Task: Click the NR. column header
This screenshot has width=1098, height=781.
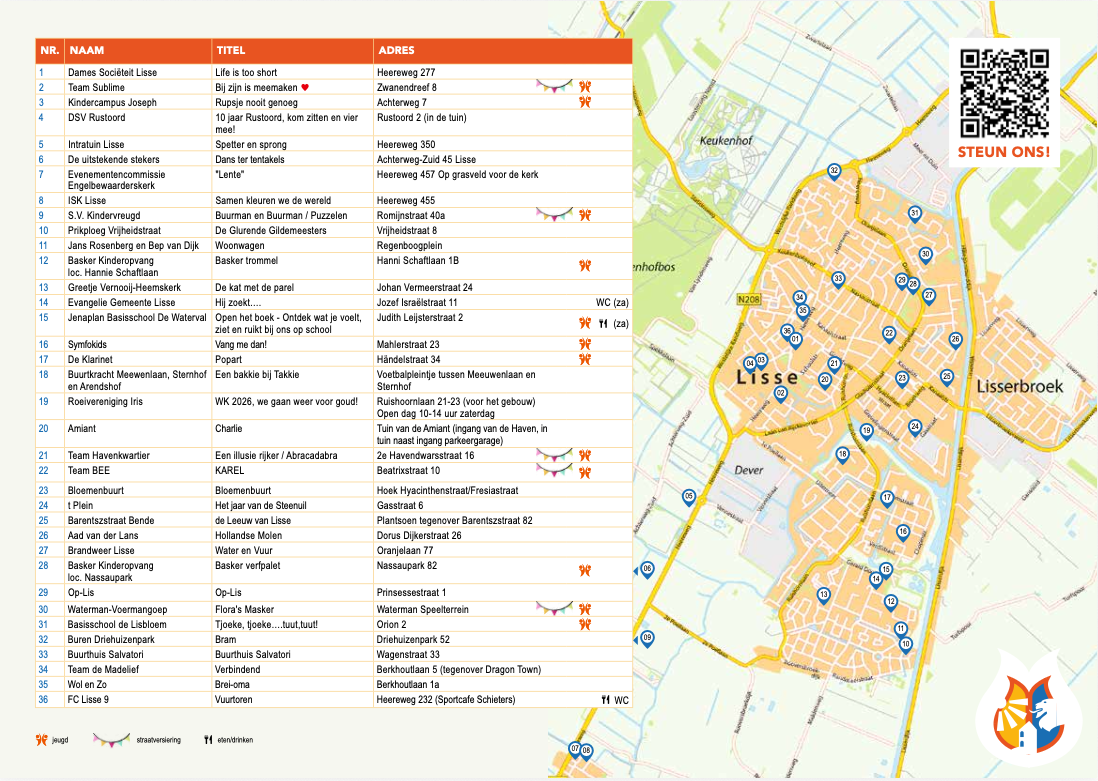Action: 50,50
